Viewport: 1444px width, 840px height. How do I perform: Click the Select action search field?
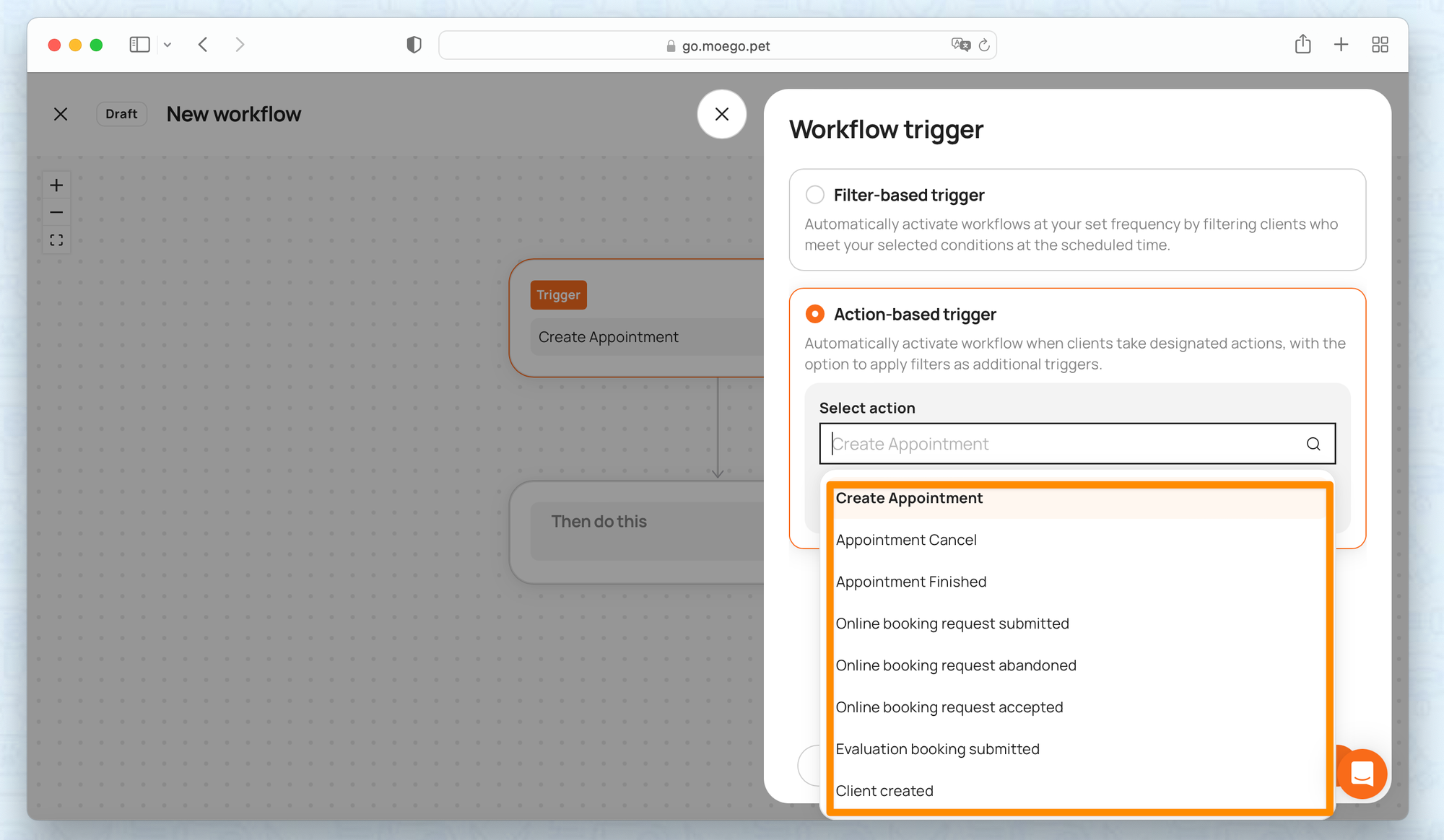point(1061,444)
